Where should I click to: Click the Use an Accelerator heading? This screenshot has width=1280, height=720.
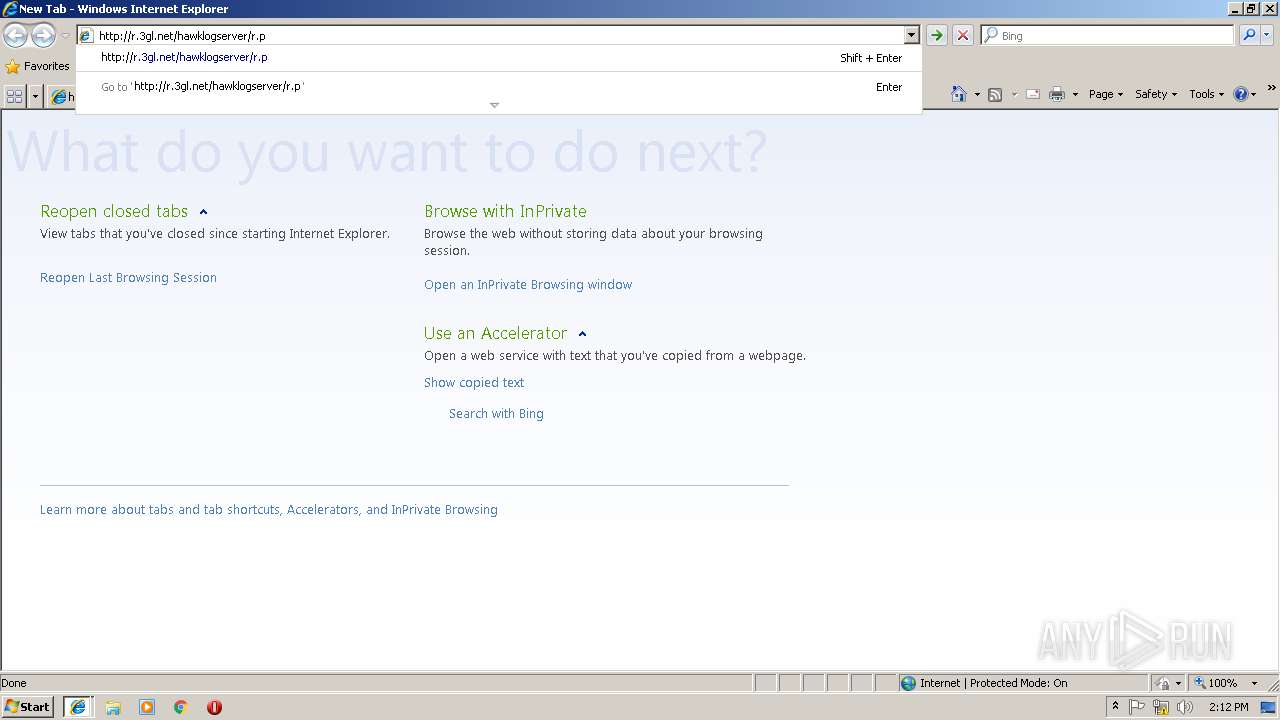495,334
